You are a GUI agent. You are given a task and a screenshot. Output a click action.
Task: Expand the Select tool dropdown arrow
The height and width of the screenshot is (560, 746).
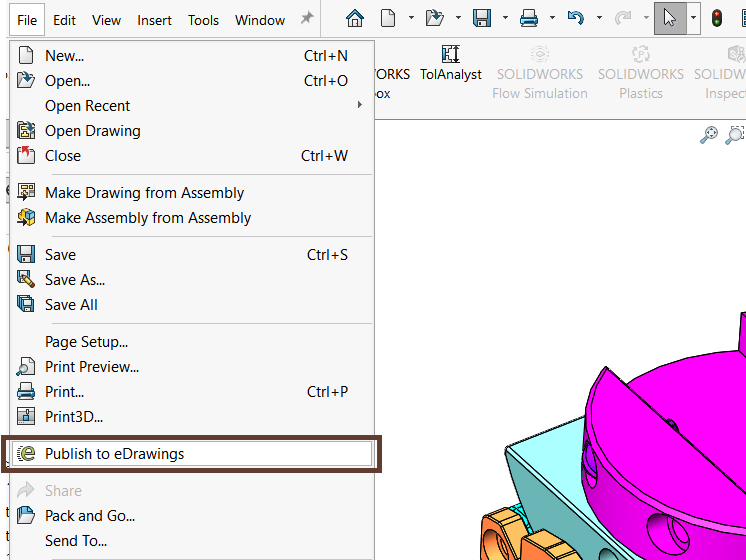tap(691, 19)
